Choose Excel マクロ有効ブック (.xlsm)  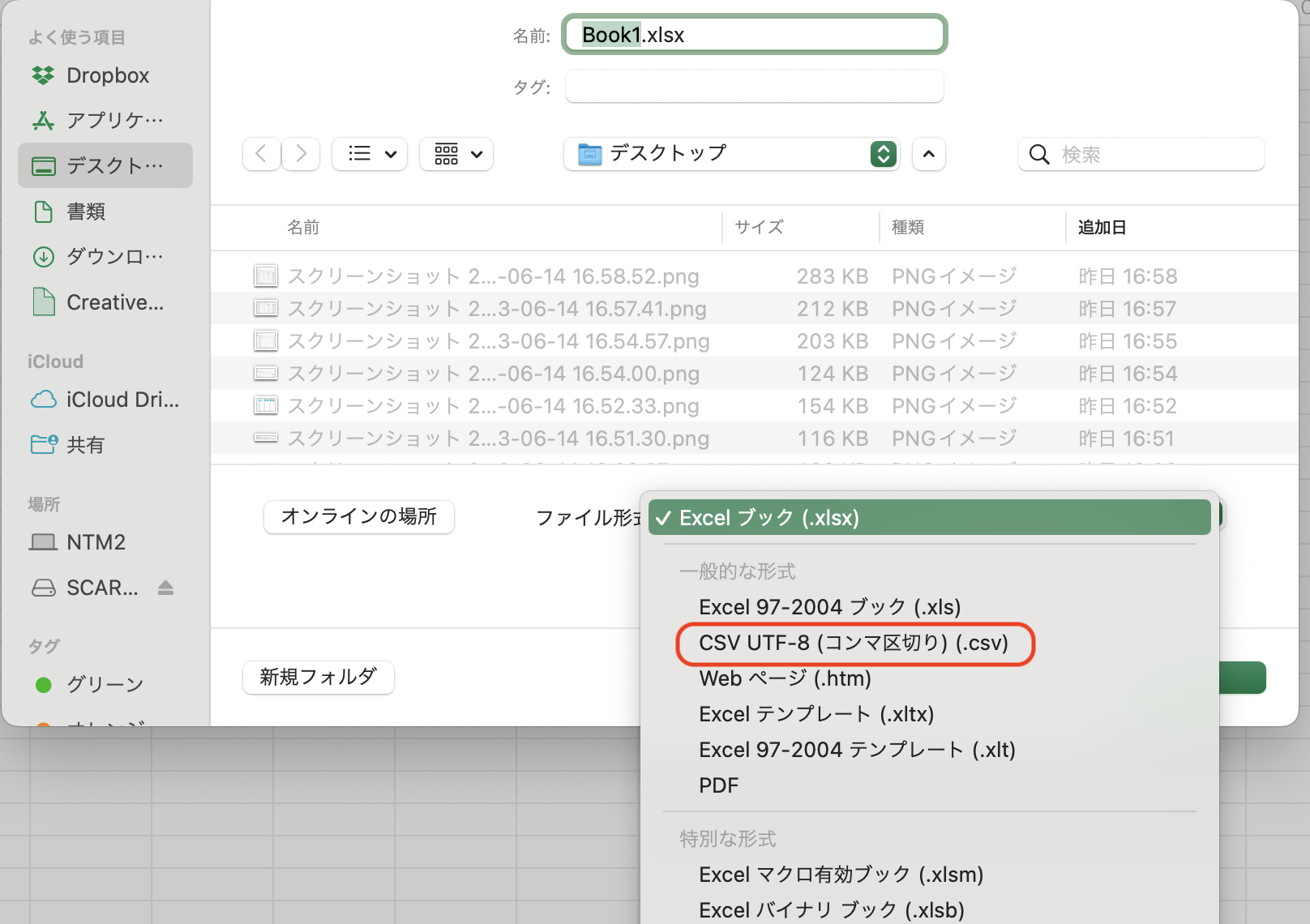[x=929, y=875]
